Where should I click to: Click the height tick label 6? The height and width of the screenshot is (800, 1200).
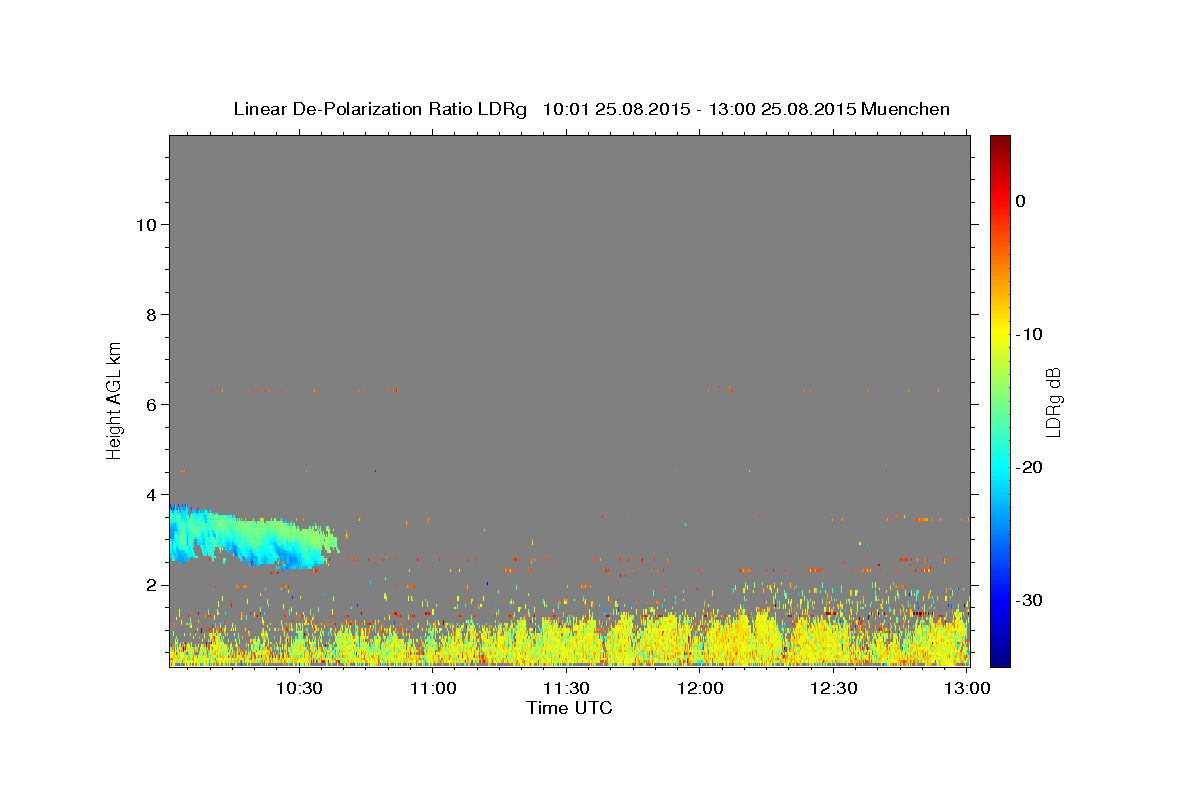[150, 405]
